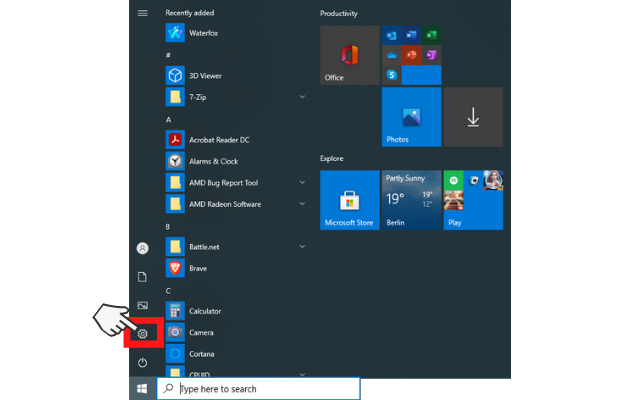Open Skype from the Office group tile
Image resolution: width=640 pixels, height=400 pixels.
coord(392,75)
